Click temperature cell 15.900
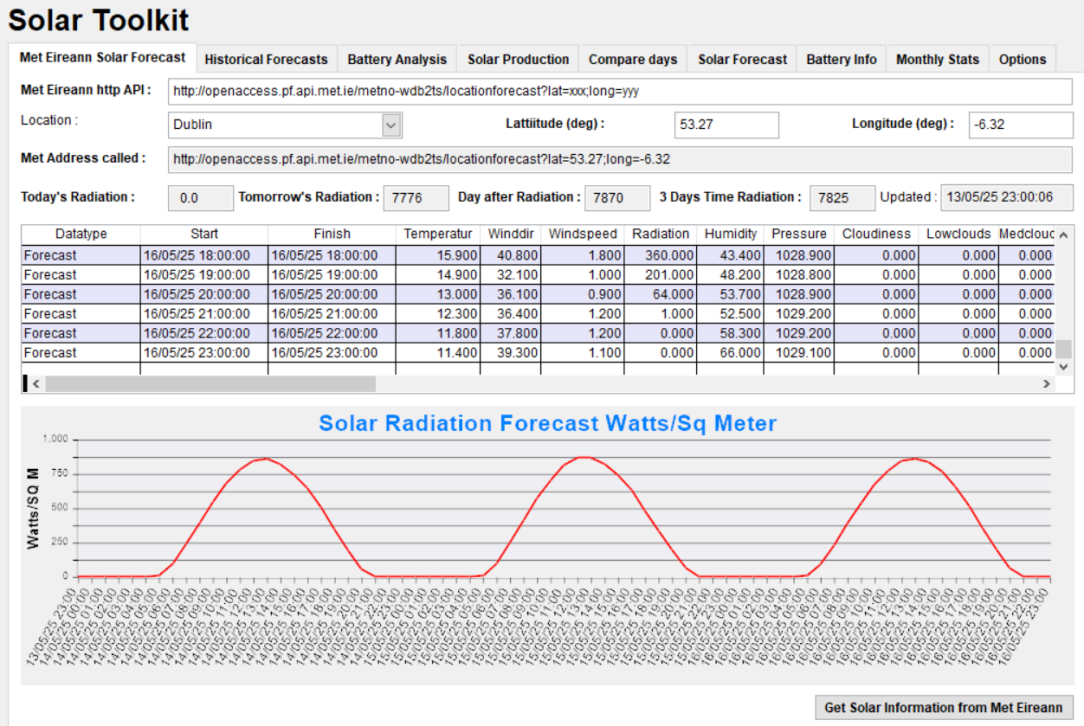 coord(438,255)
